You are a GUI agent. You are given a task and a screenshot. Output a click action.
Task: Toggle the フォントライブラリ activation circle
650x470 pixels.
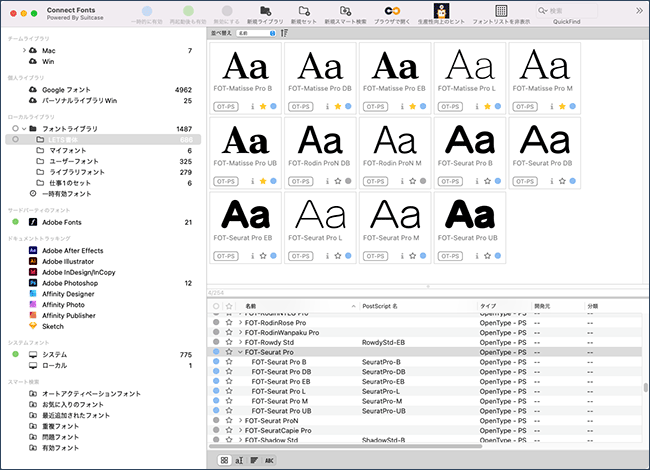pyautogui.click(x=15, y=128)
